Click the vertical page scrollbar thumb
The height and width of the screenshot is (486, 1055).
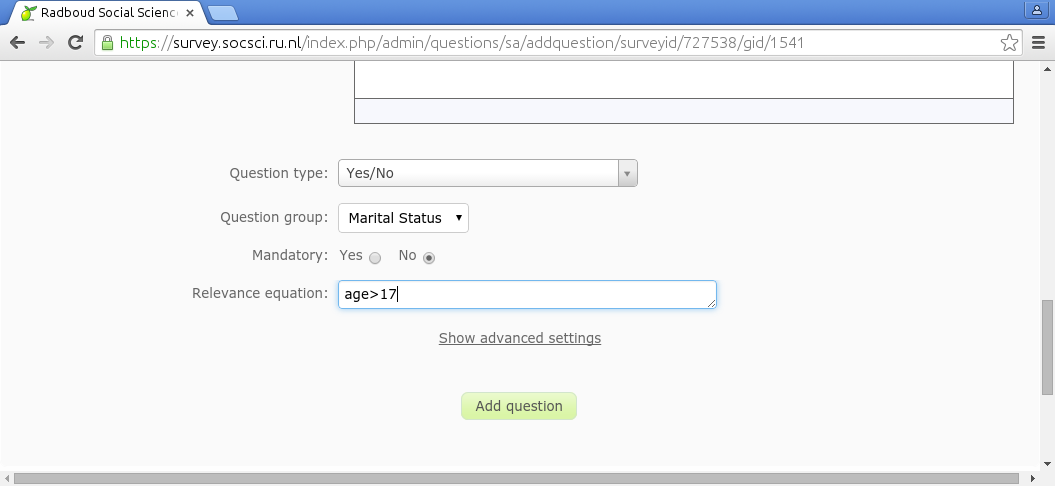click(x=1047, y=346)
